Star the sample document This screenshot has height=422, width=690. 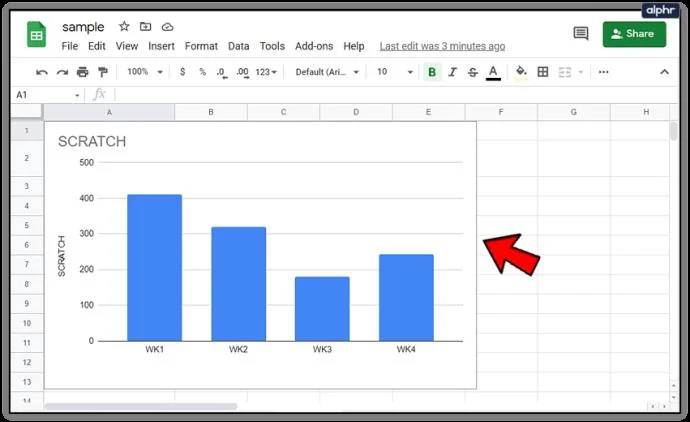tap(124, 26)
